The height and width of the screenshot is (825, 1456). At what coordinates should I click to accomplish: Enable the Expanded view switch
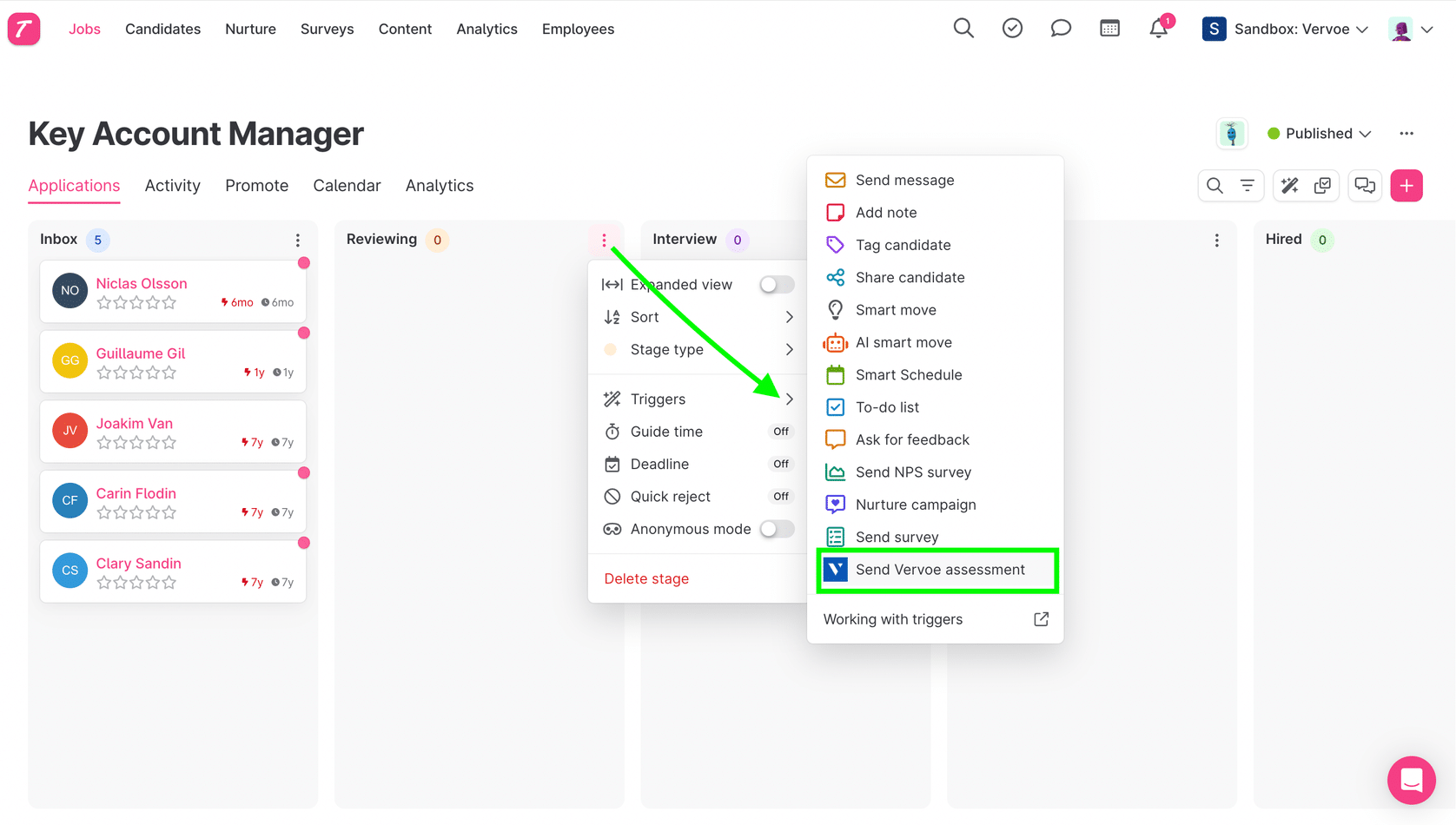pyautogui.click(x=776, y=284)
